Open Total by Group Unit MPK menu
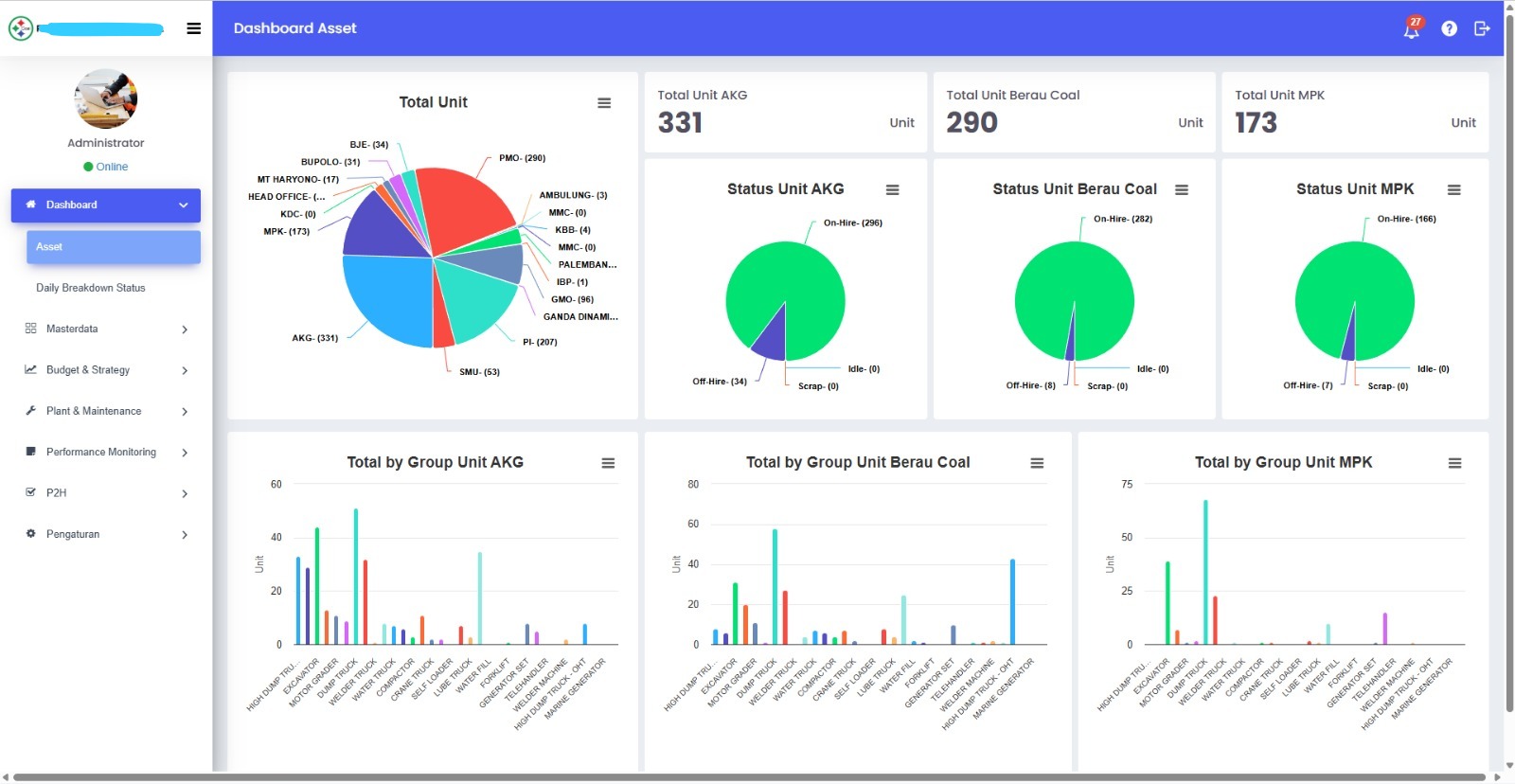The width and height of the screenshot is (1515, 784). [x=1454, y=463]
